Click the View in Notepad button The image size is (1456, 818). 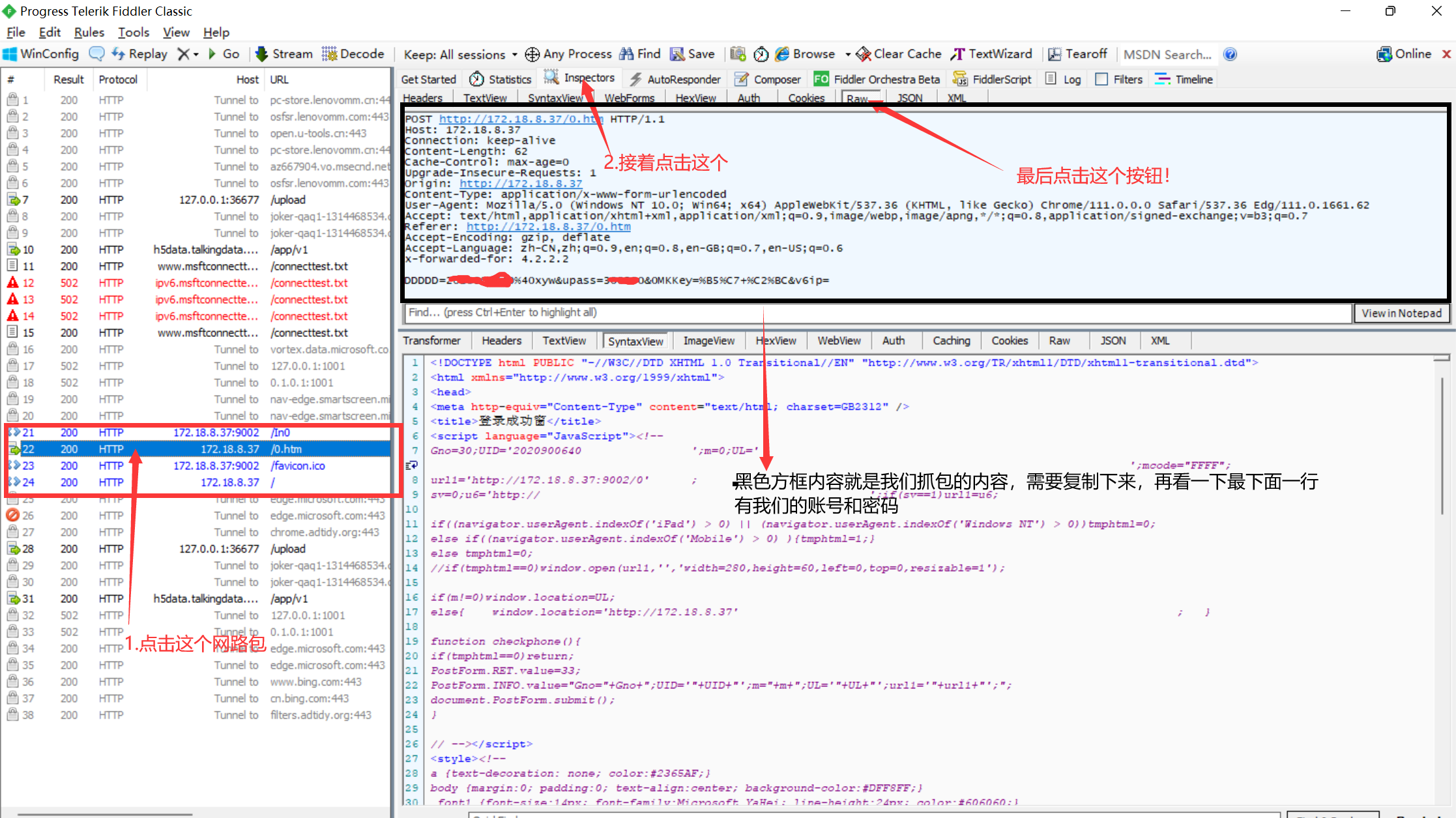click(1401, 313)
